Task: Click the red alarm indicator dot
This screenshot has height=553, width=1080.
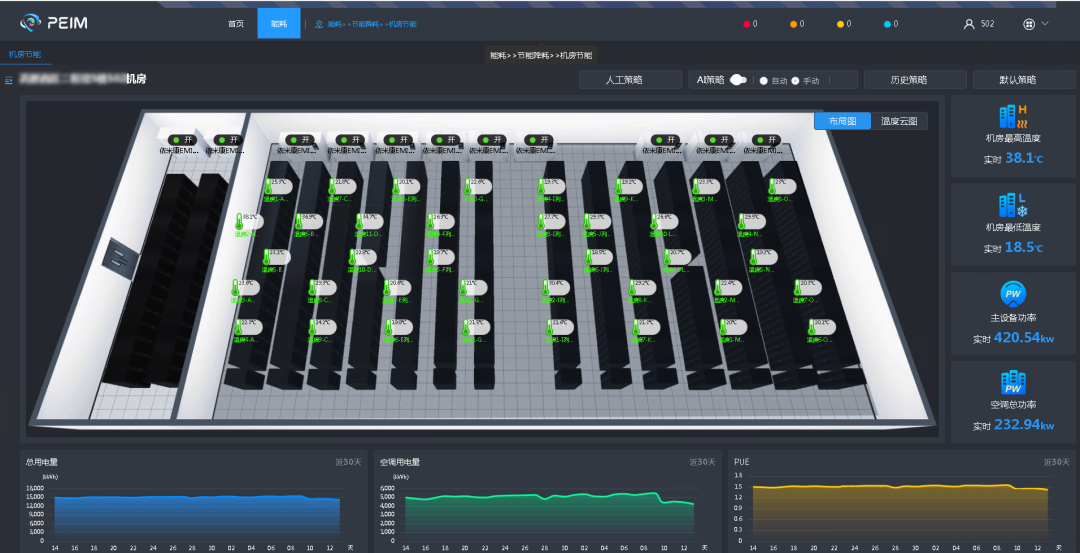Action: tap(746, 24)
